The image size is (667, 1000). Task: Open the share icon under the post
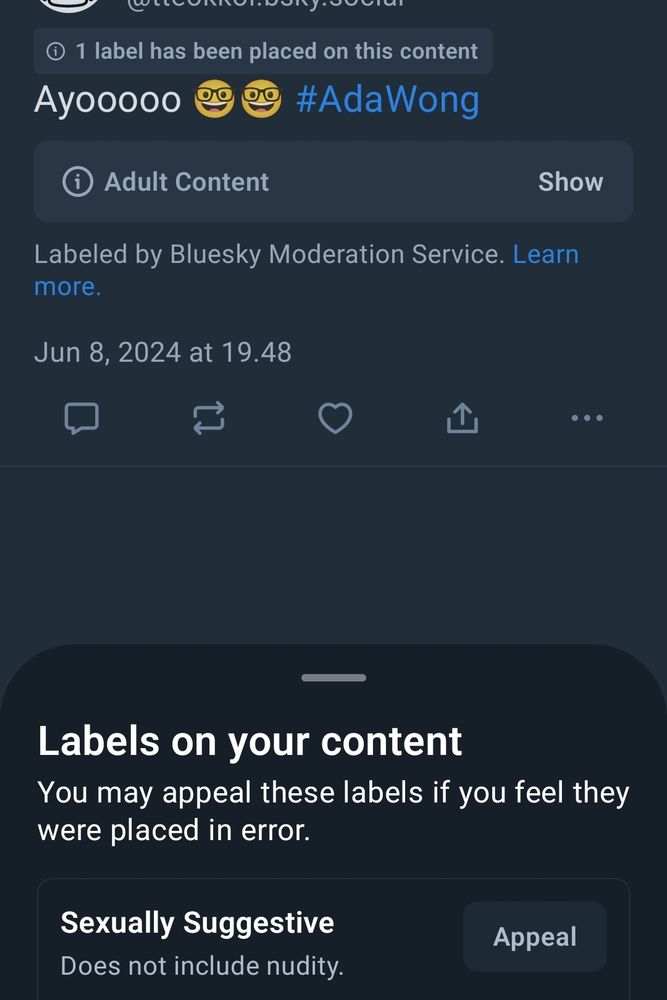461,418
